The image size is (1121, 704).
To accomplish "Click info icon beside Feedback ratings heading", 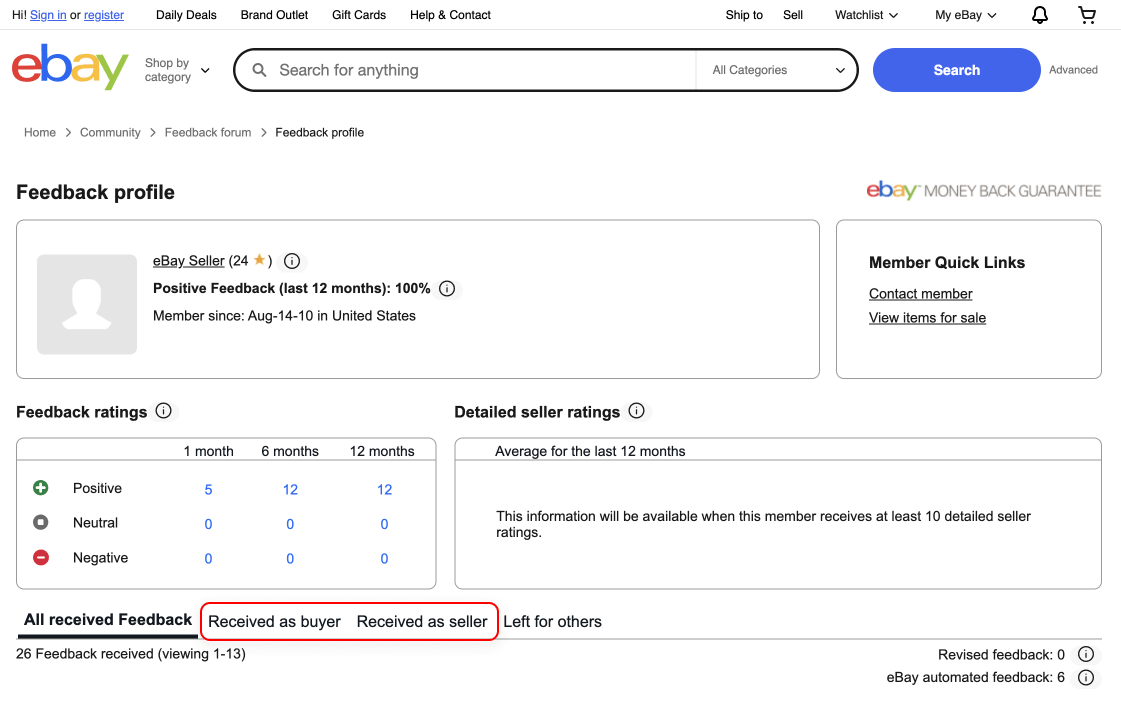I will [x=164, y=411].
